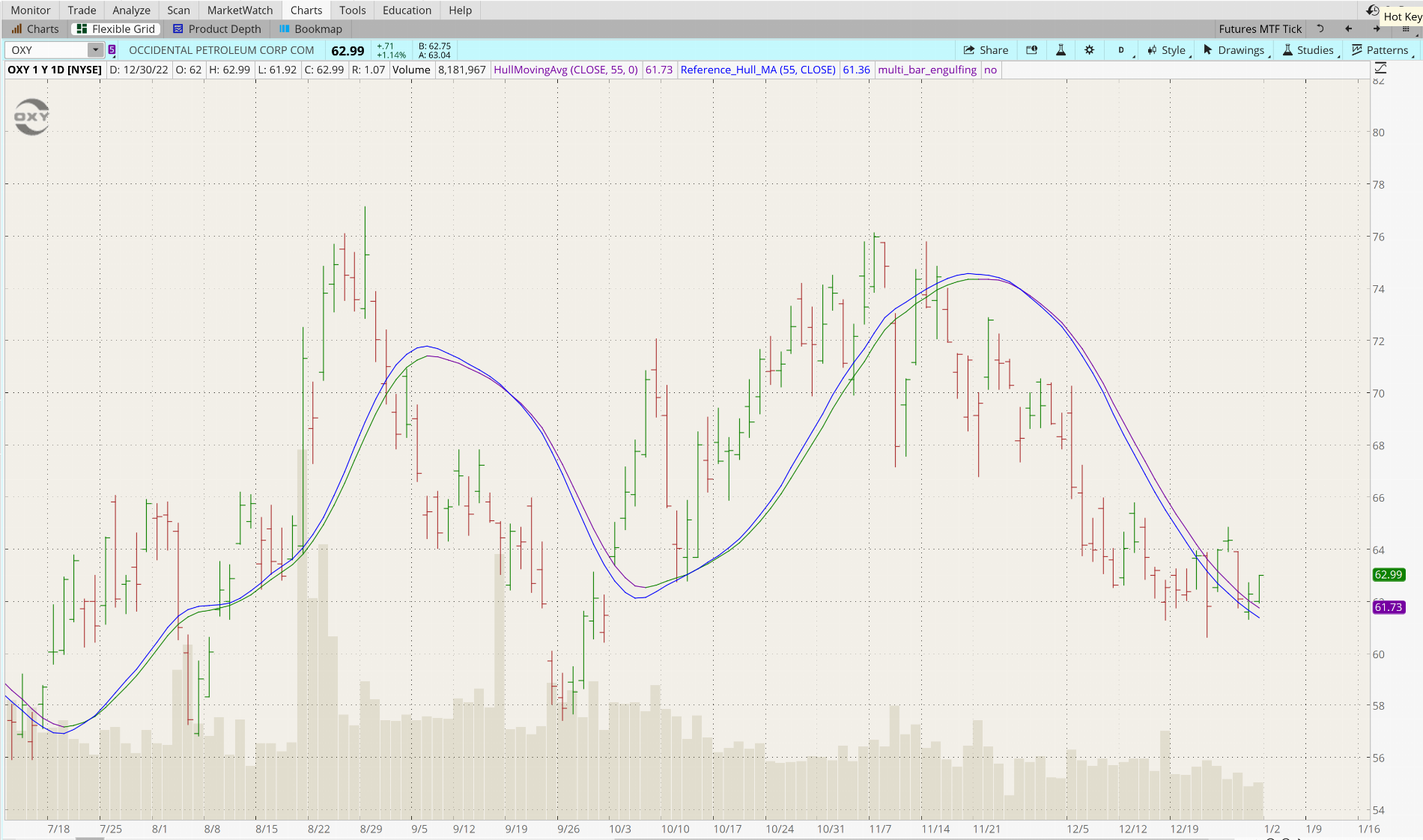Expand the OXY symbol dropdown arrow

click(x=95, y=50)
